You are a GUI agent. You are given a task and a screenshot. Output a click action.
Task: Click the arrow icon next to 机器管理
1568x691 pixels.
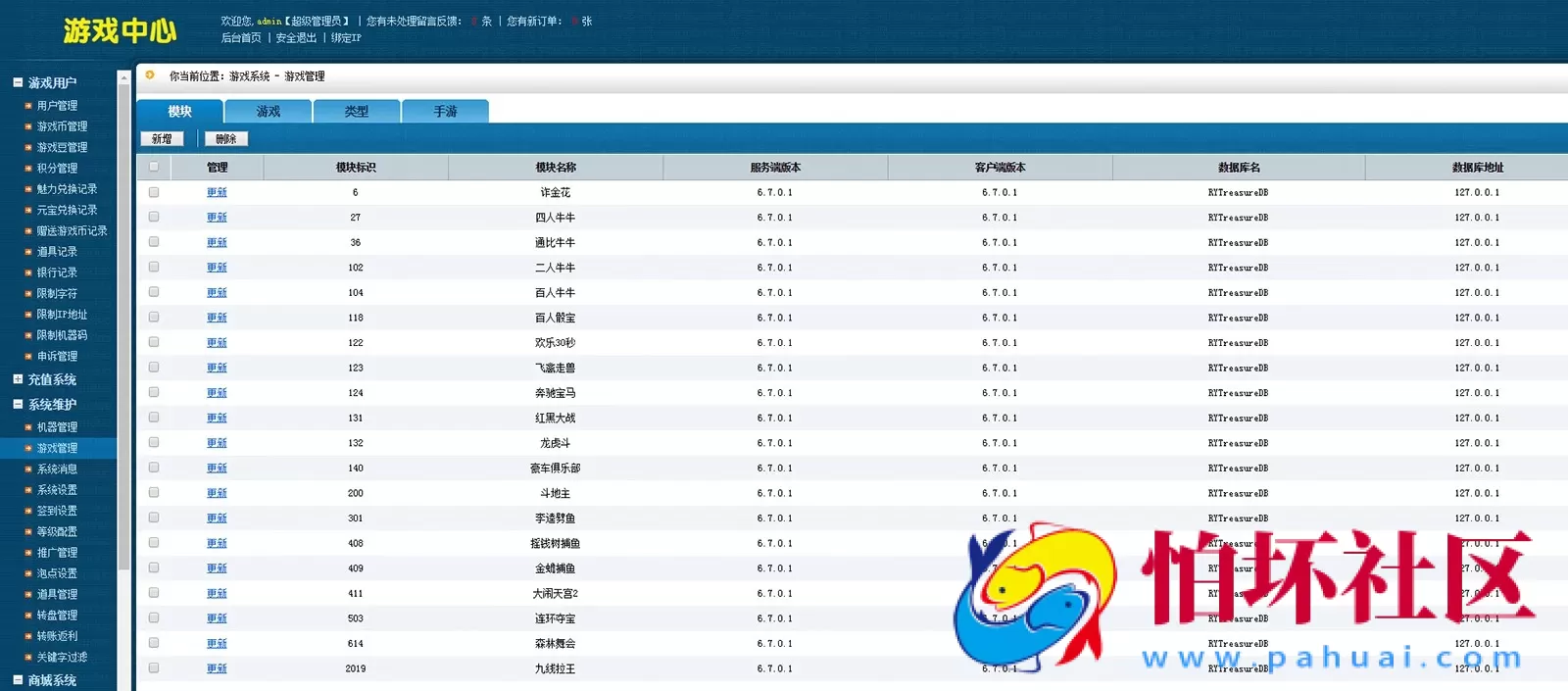tap(28, 427)
